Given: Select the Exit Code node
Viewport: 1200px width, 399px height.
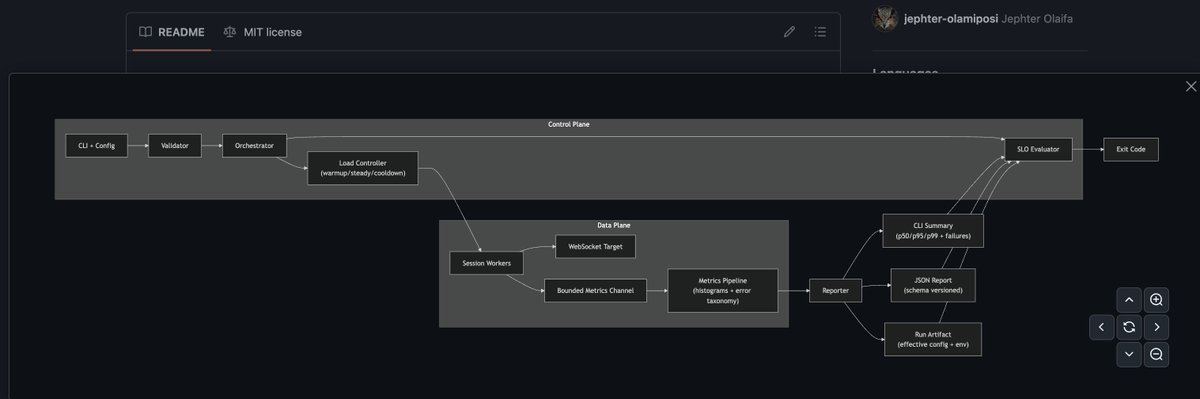Looking at the screenshot, I should coord(1131,149).
